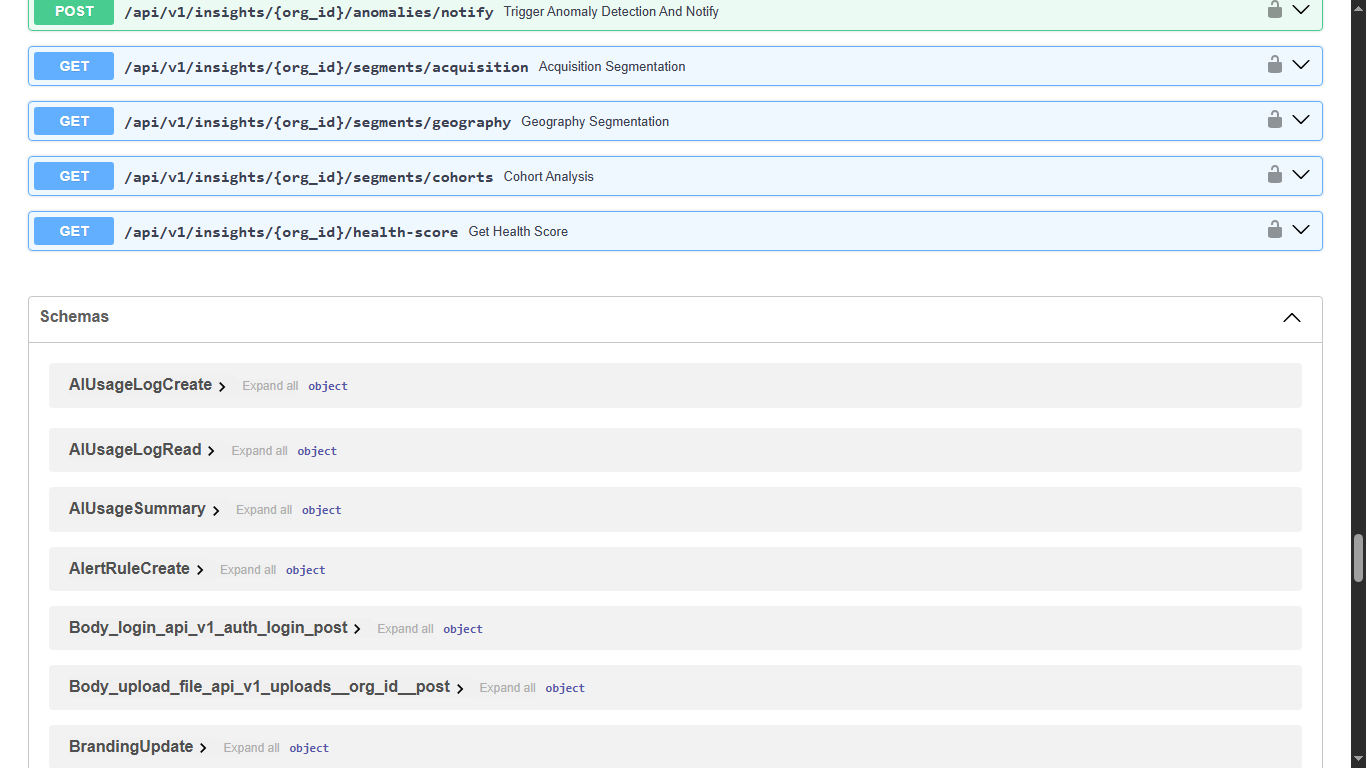1366x768 pixels.
Task: Click the AIUsageSummary schema name
Action: [x=137, y=509]
